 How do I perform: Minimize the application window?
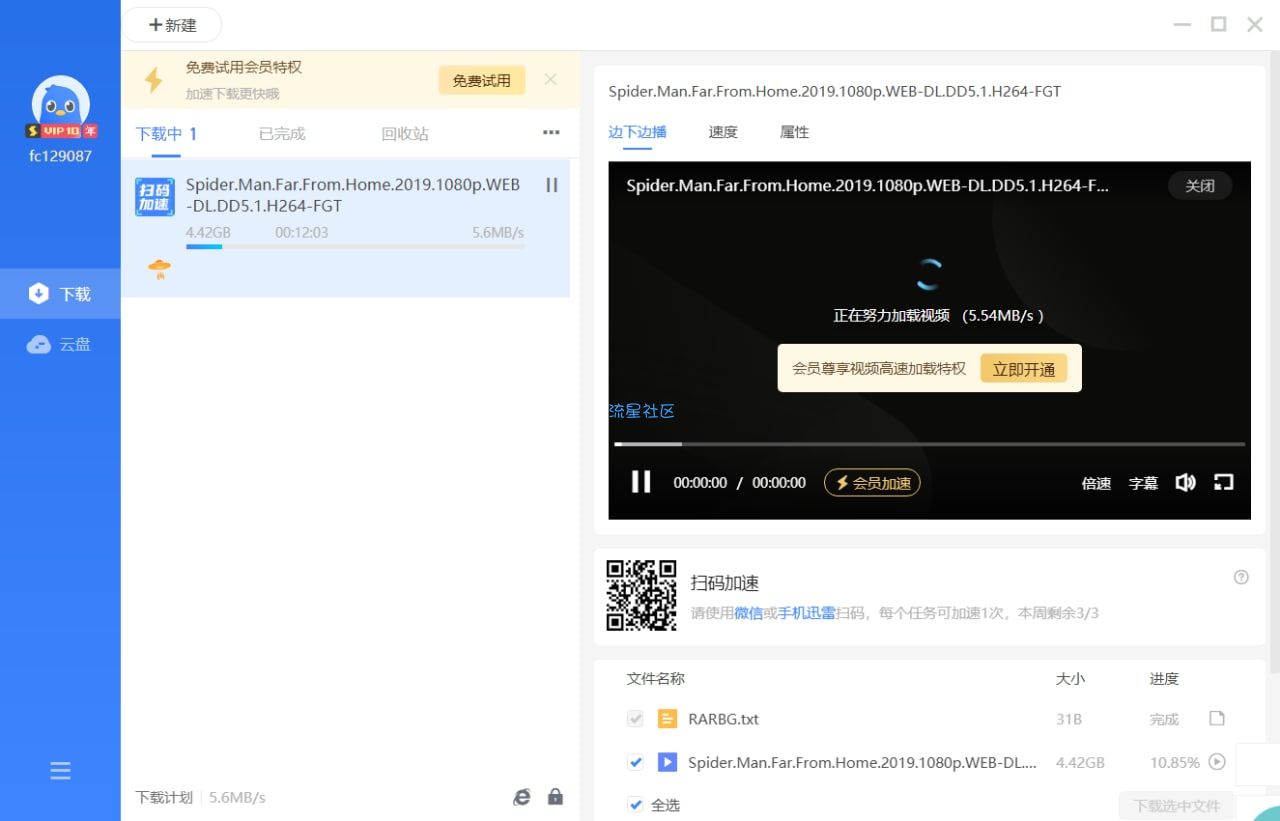1182,25
